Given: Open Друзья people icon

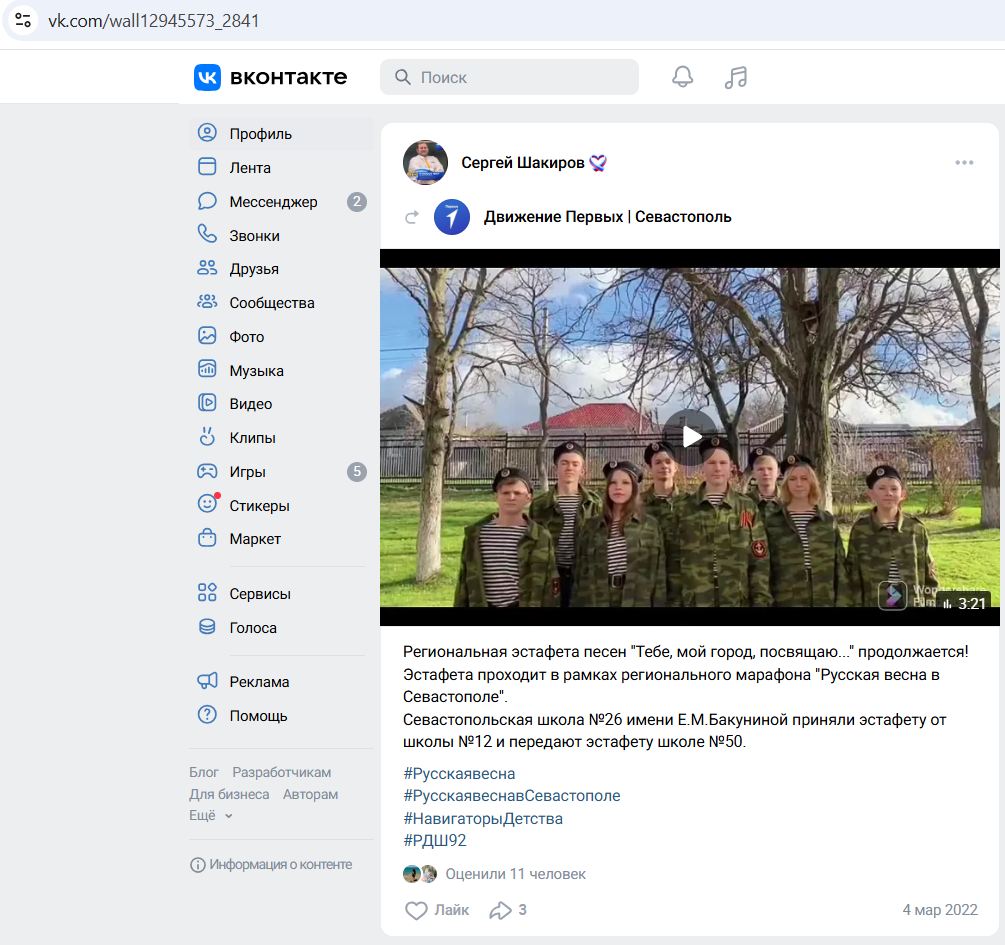Looking at the screenshot, I should pos(207,268).
